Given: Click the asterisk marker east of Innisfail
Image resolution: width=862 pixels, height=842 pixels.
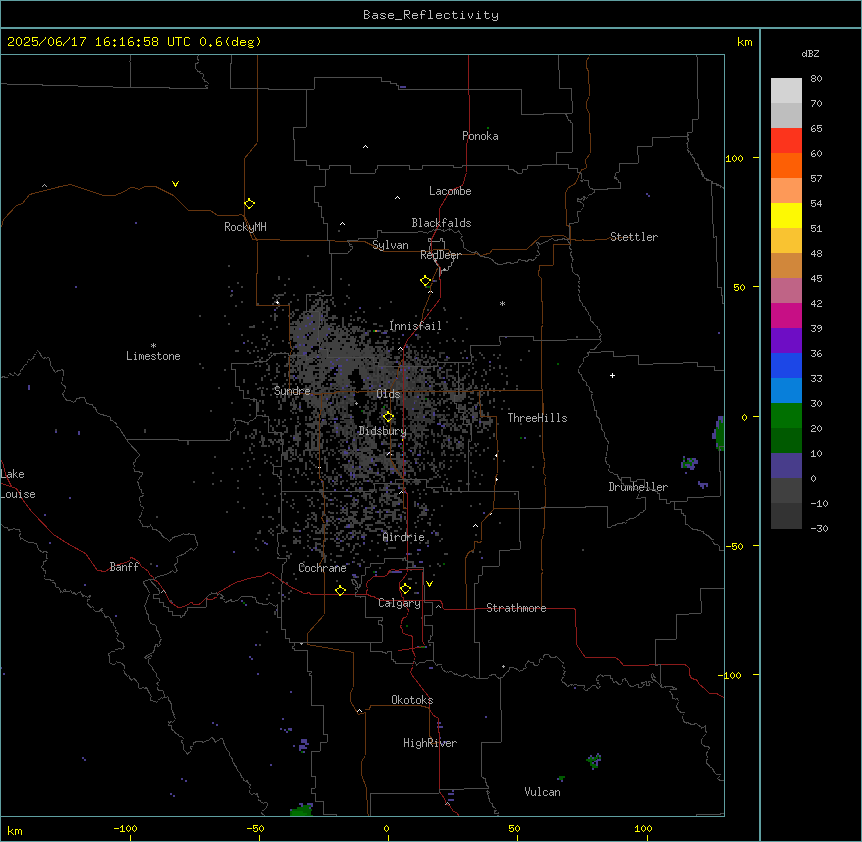Looking at the screenshot, I should pyautogui.click(x=502, y=304).
